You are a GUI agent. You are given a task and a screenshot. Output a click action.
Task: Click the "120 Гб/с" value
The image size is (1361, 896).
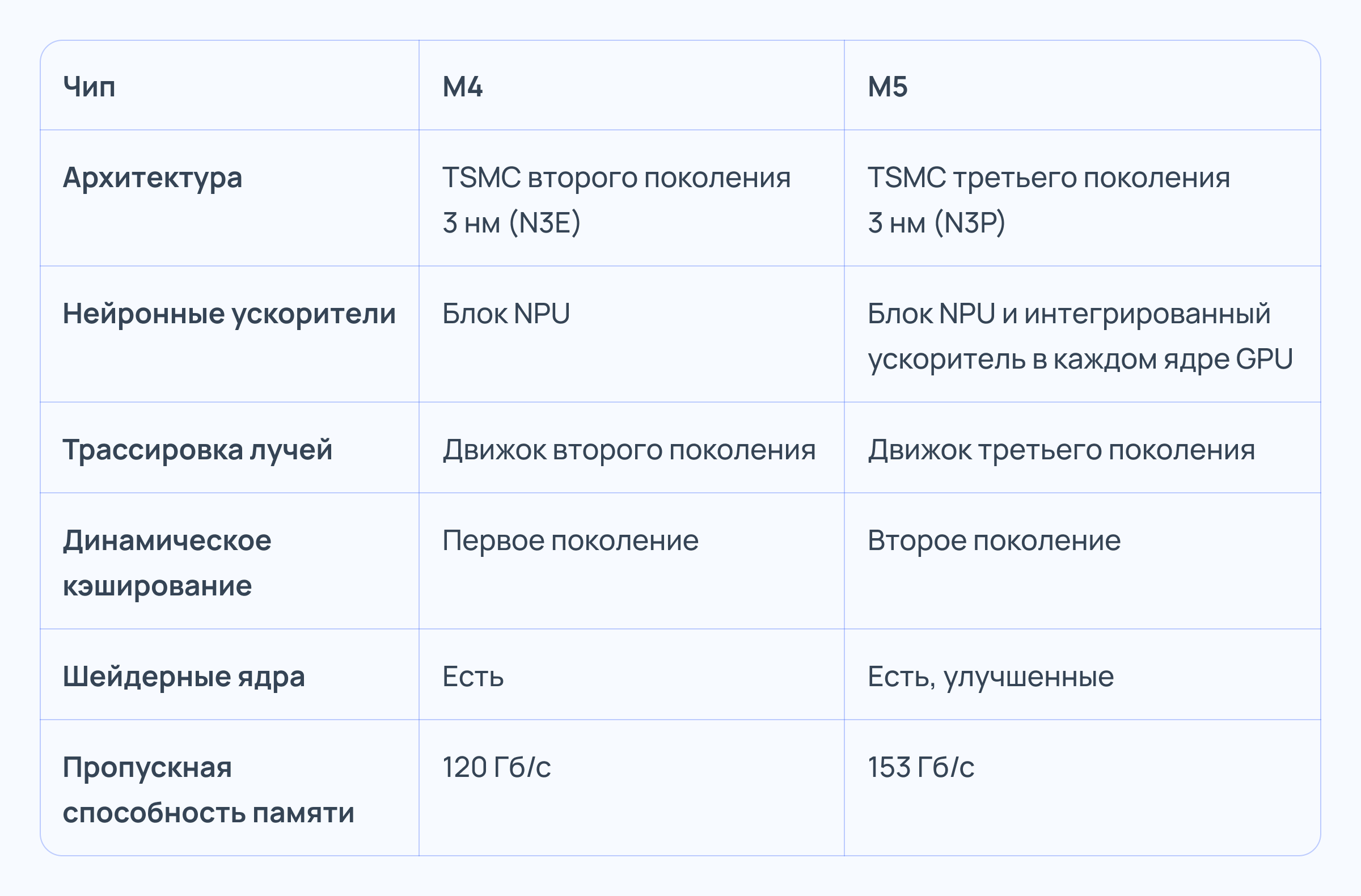(496, 767)
